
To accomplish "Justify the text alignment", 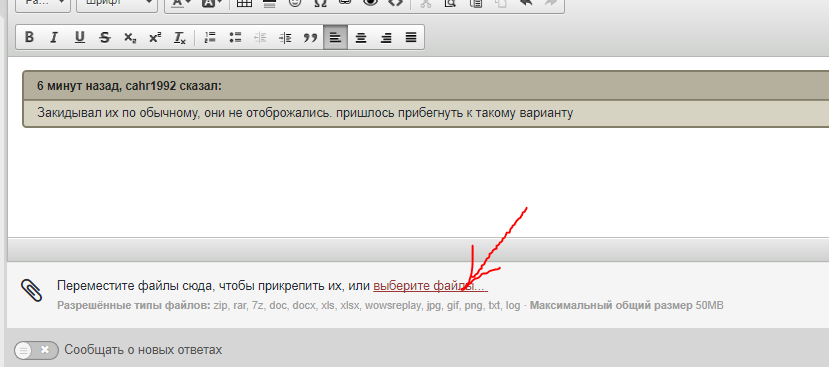I will point(411,38).
